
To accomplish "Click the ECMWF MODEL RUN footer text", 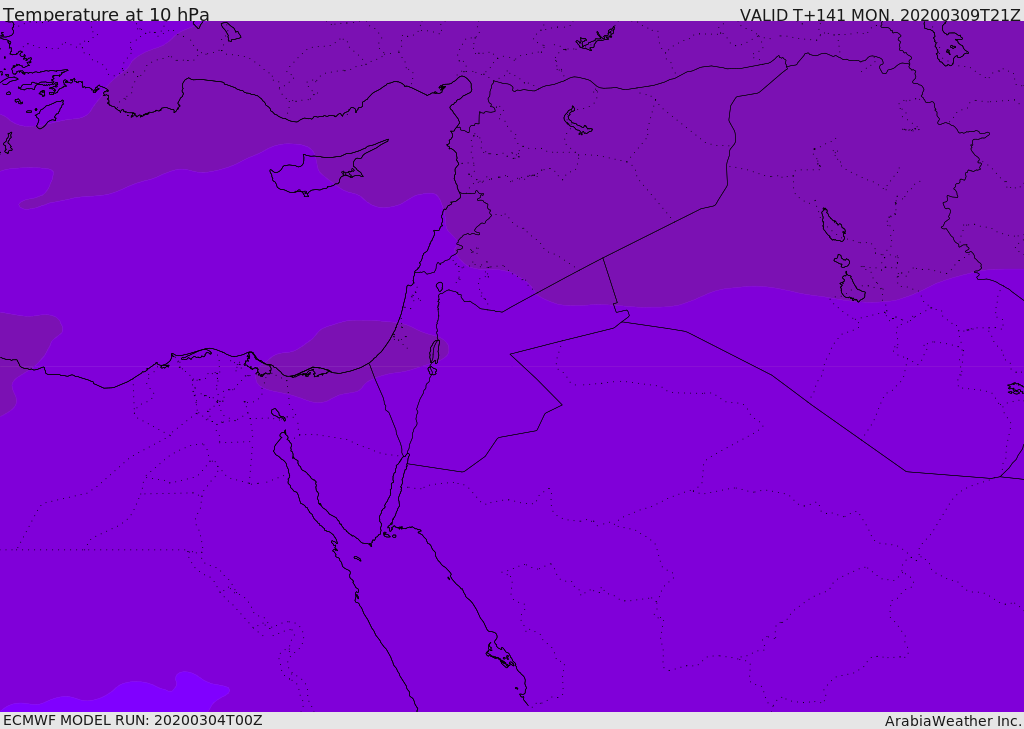I will [x=133, y=720].
